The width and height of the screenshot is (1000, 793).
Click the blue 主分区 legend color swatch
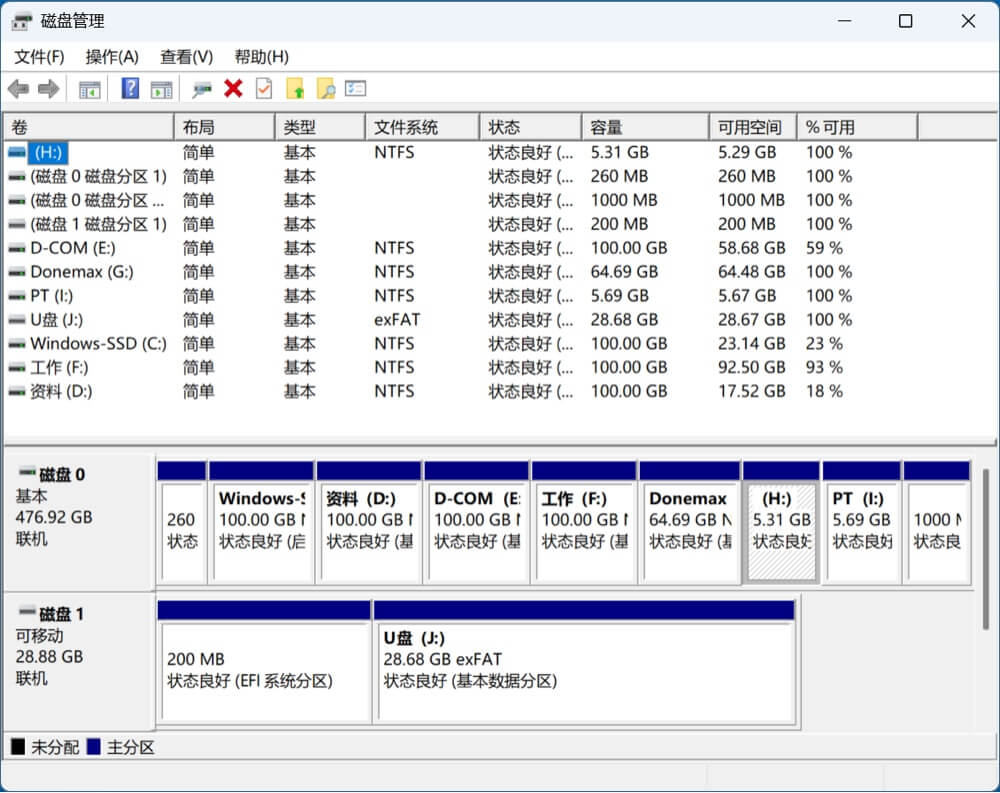tap(94, 747)
